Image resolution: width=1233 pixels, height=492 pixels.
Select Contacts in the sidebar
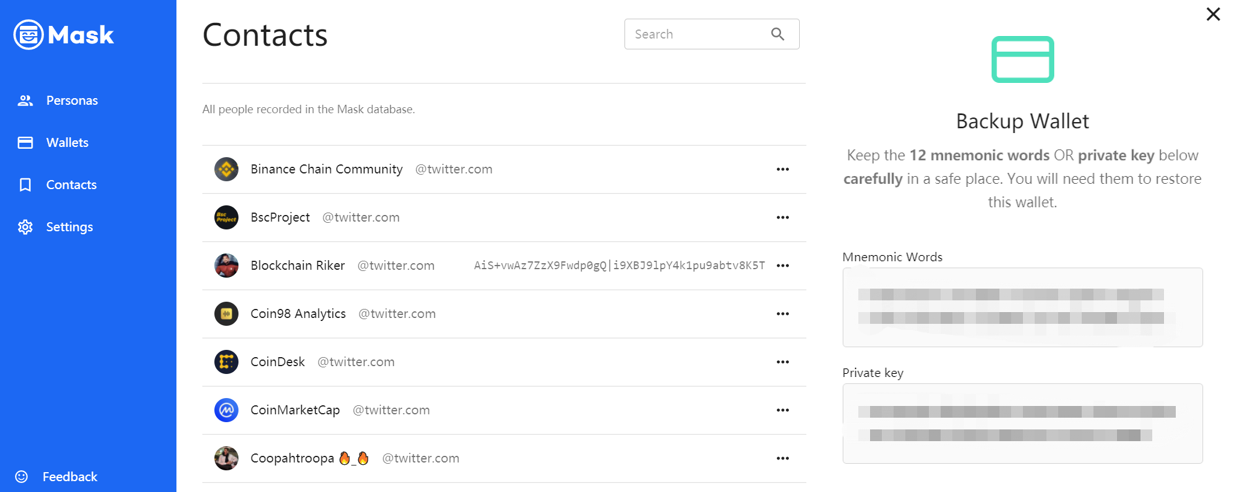tap(71, 185)
